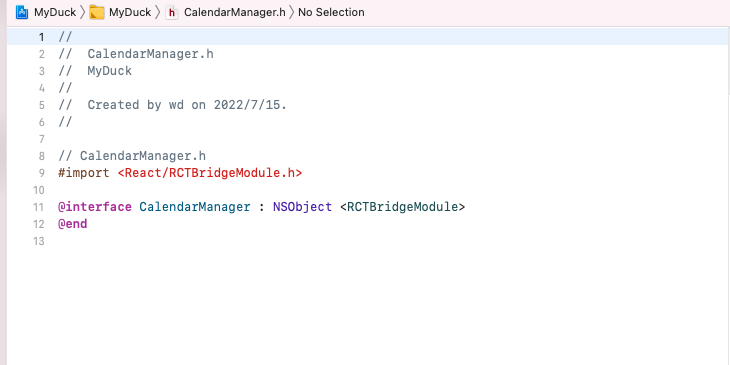The image size is (730, 365).
Task: Click line number 11 in the gutter
Action: (39, 207)
